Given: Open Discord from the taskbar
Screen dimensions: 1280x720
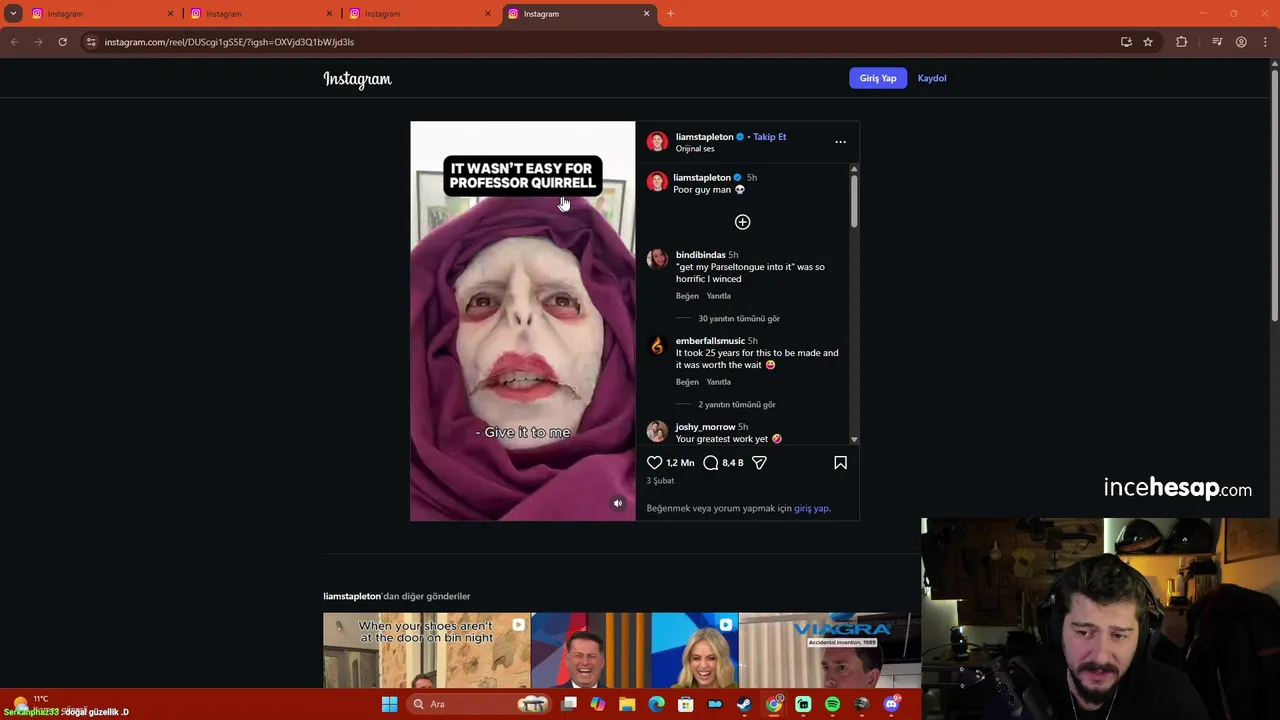Looking at the screenshot, I should 891,704.
